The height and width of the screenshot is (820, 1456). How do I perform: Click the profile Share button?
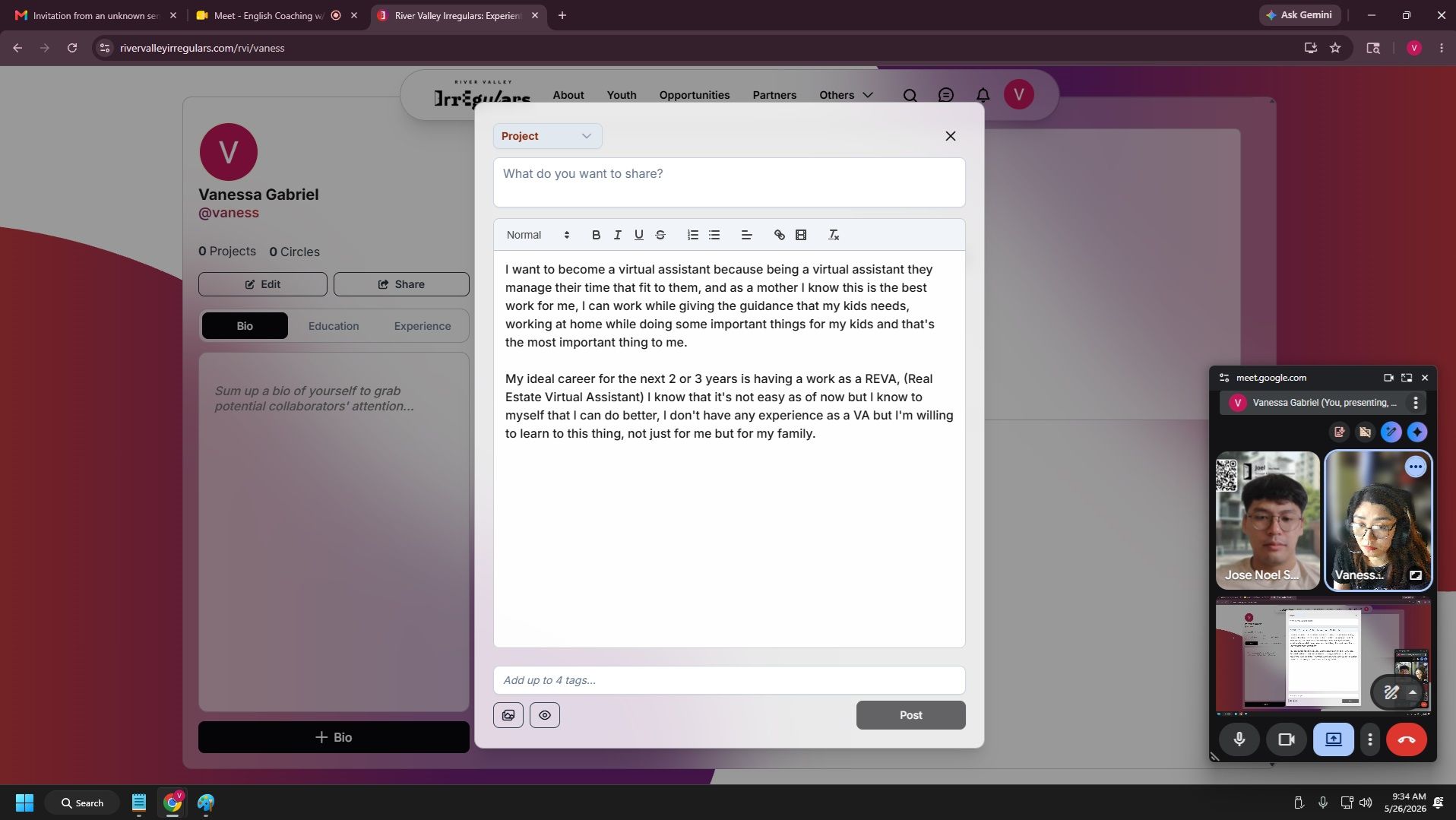[401, 284]
